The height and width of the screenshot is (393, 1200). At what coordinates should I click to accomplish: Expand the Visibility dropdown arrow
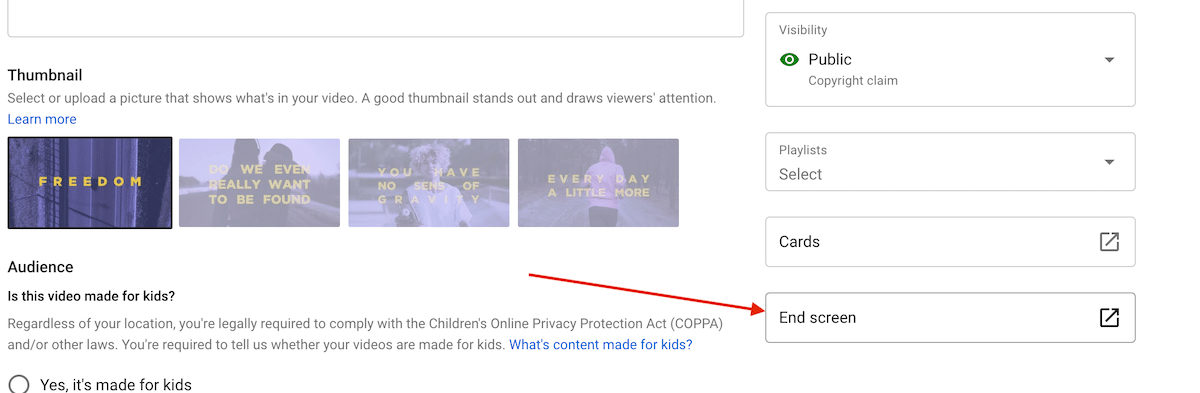(1109, 60)
